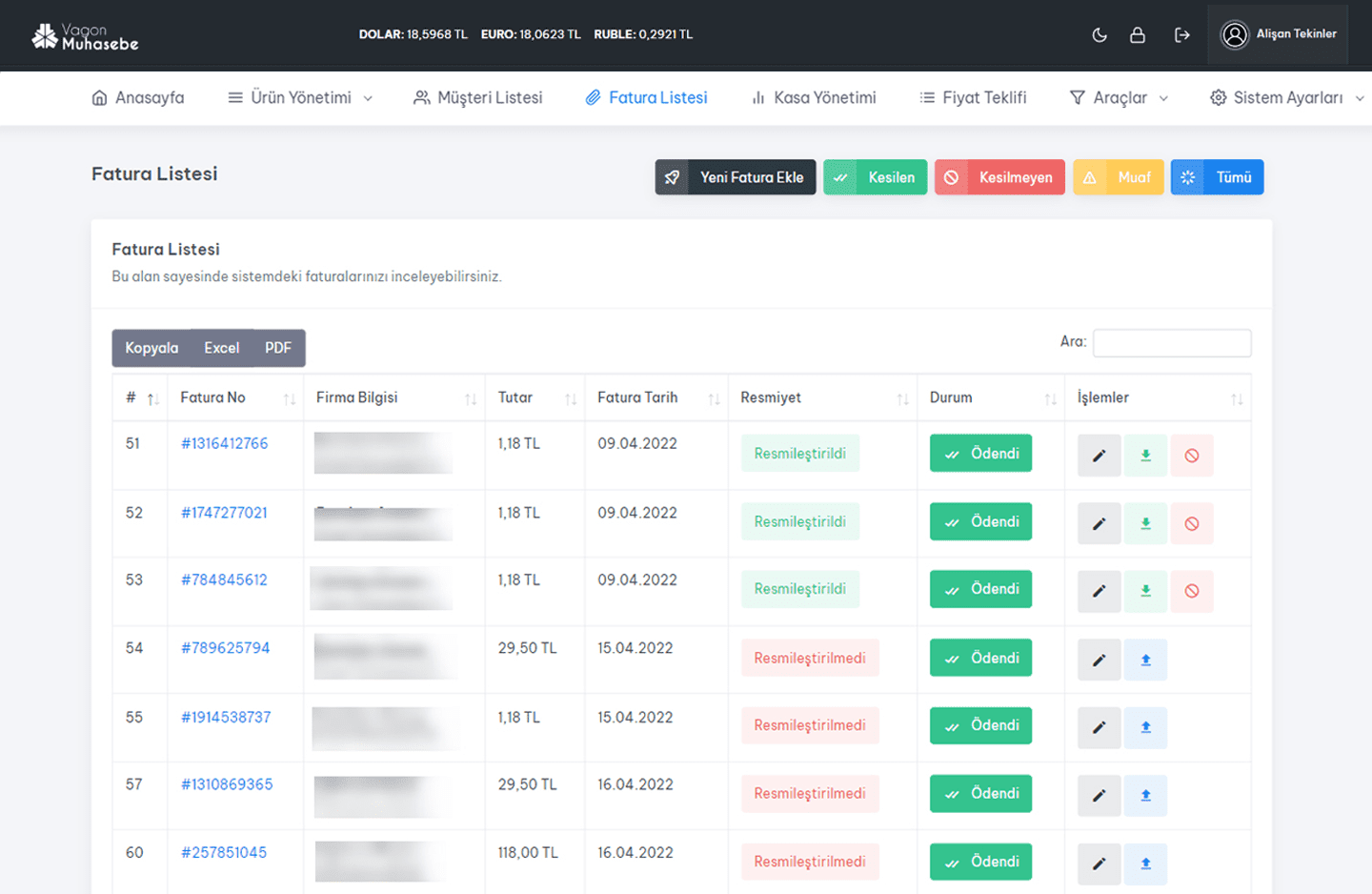1372x894 pixels.
Task: Open the Araçlar dropdown menu
Action: [x=1120, y=98]
